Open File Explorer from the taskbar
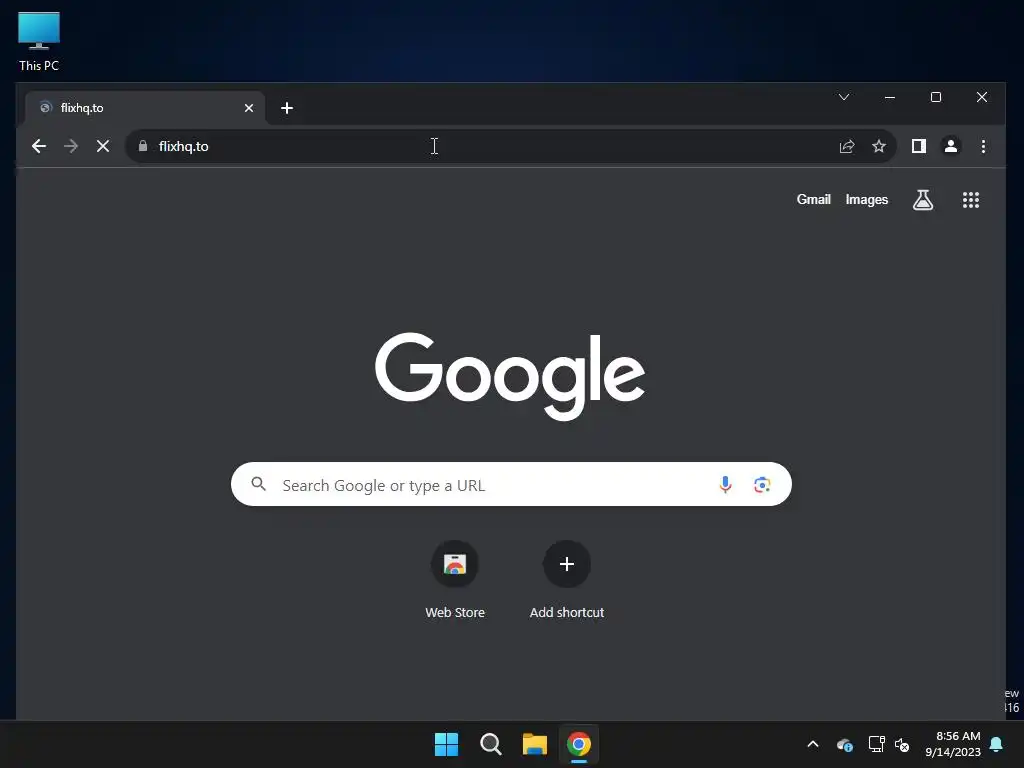 (x=534, y=744)
